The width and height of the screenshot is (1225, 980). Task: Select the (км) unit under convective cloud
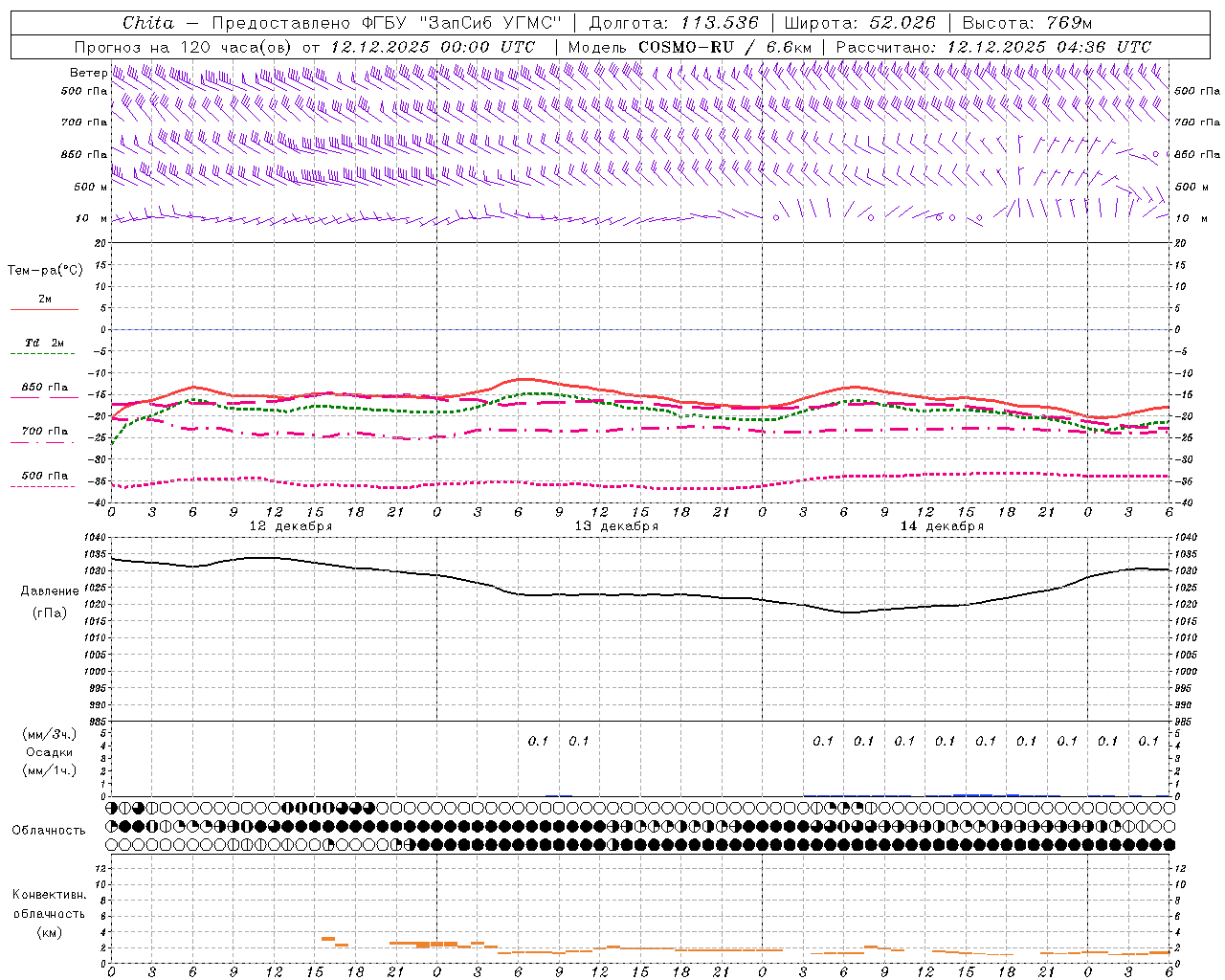(x=49, y=932)
